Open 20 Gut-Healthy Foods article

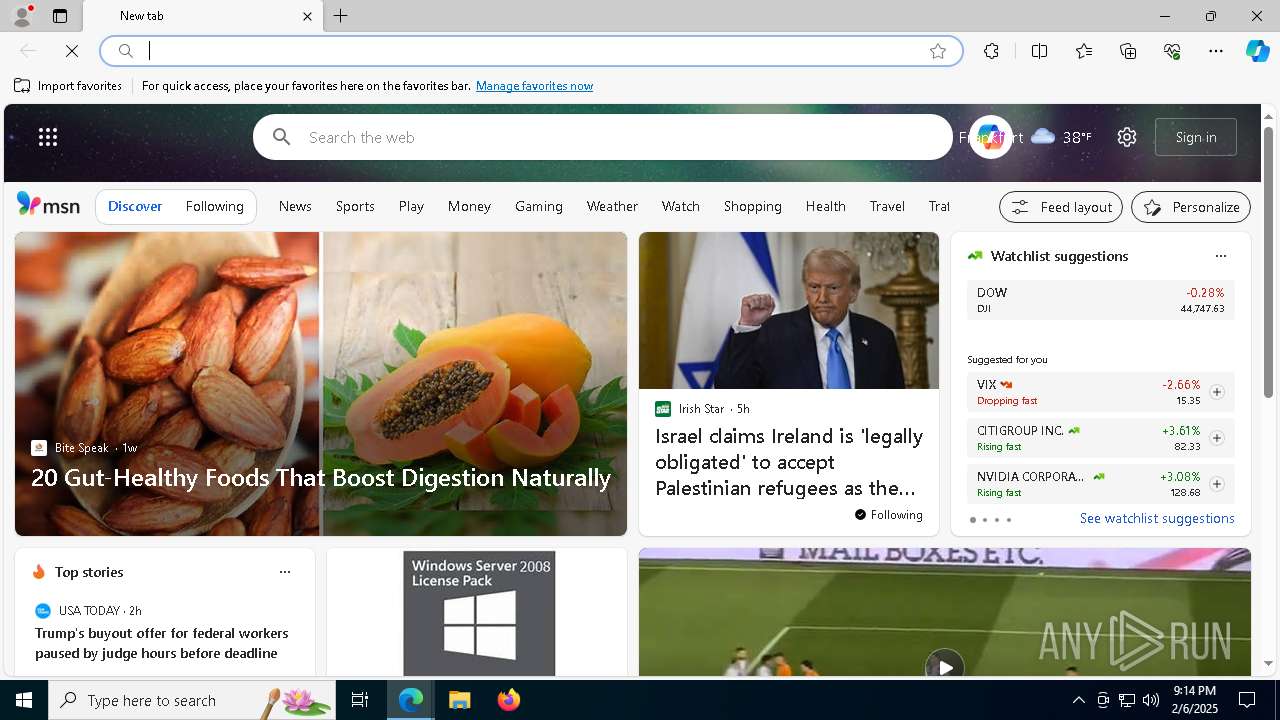(x=321, y=478)
